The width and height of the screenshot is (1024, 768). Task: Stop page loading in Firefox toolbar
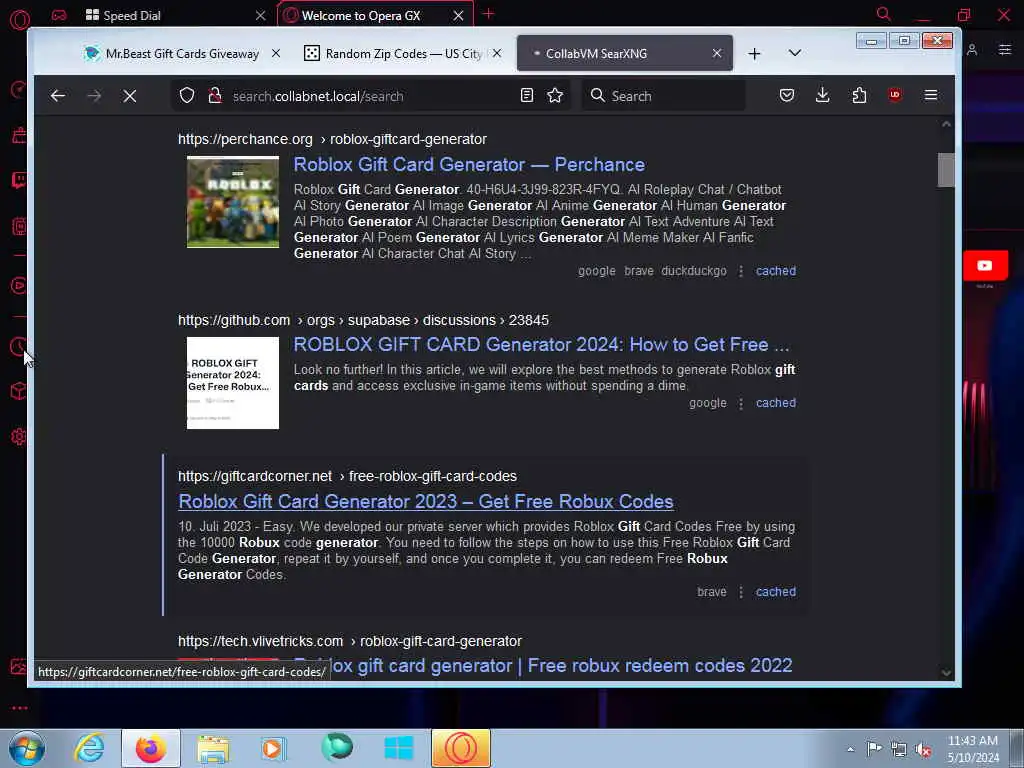click(130, 96)
